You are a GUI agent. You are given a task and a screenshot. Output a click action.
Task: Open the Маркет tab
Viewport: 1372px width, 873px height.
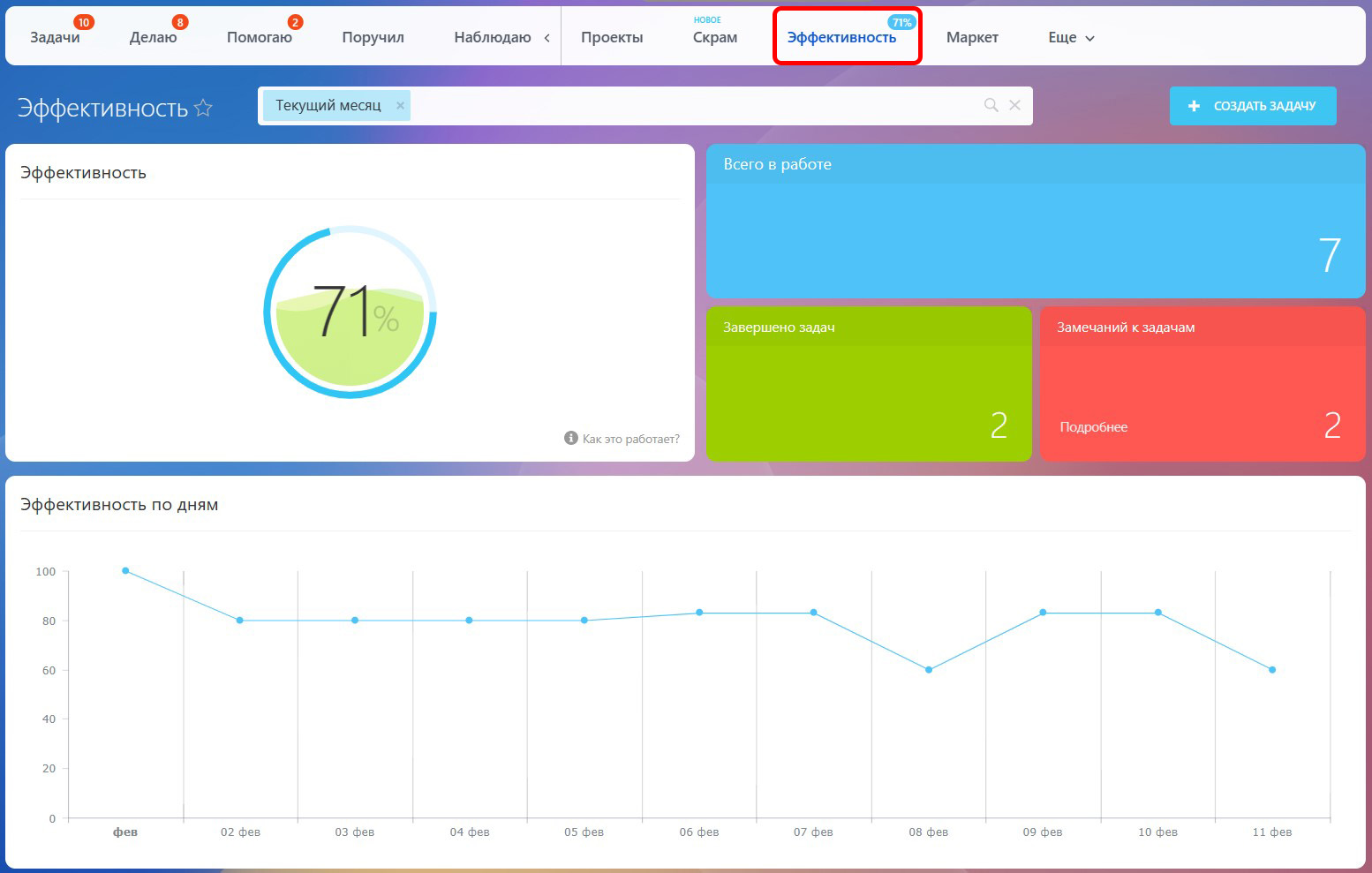(972, 37)
